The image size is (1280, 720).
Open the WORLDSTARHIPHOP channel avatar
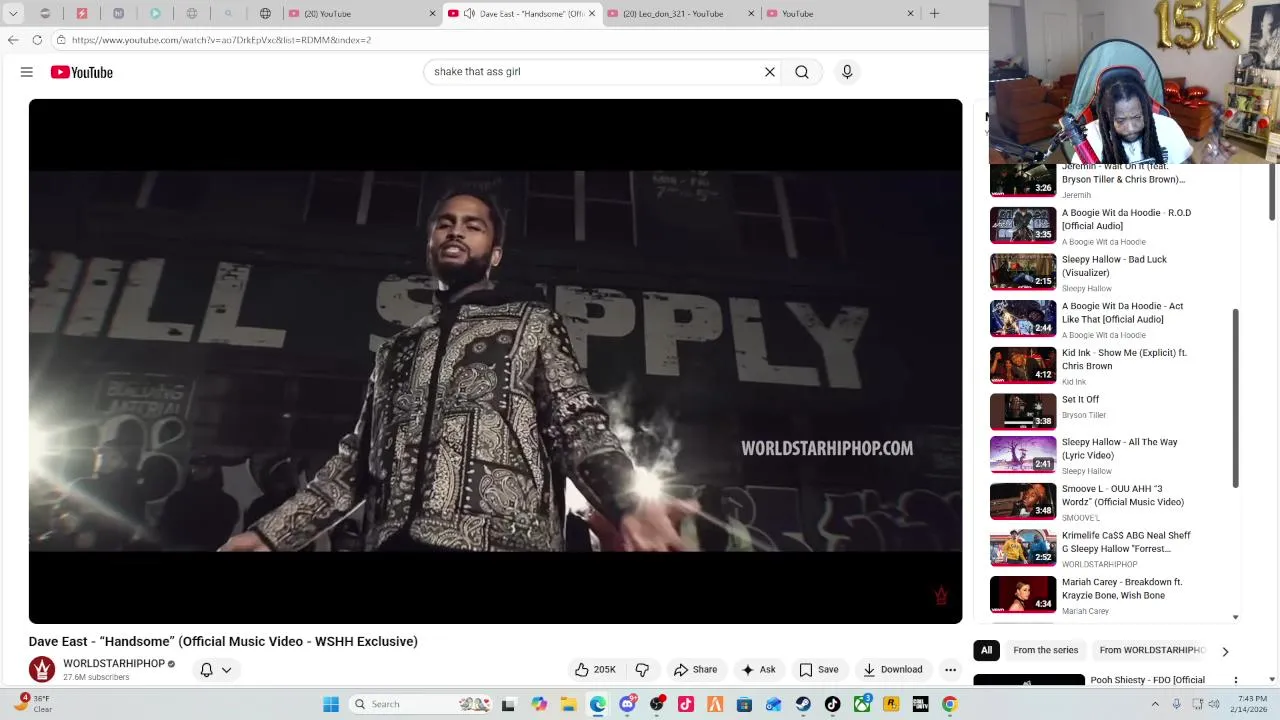[42, 669]
